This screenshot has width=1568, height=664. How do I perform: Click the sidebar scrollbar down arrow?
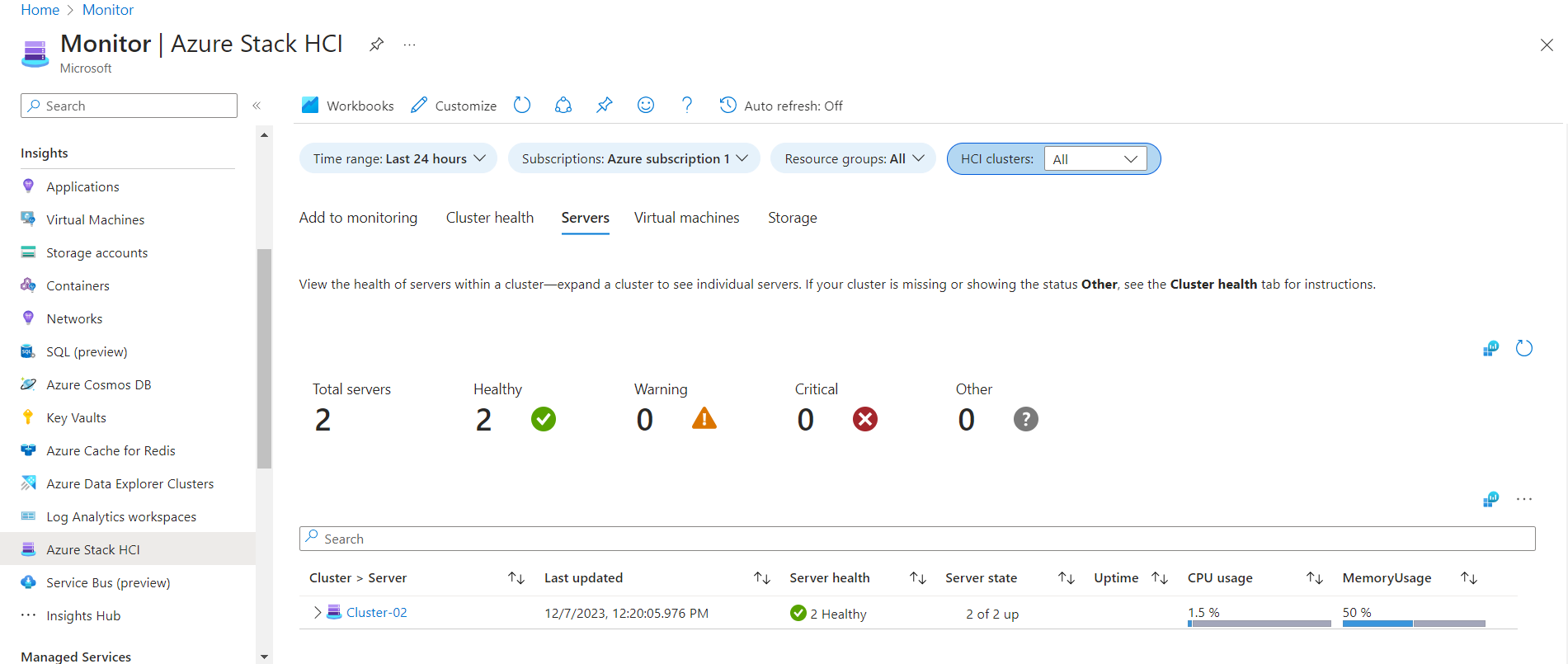click(264, 657)
